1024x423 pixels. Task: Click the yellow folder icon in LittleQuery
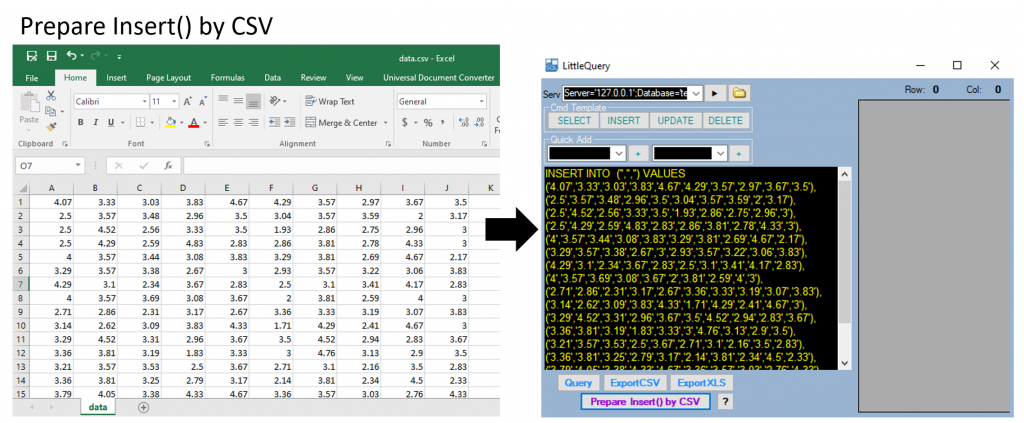[x=739, y=93]
